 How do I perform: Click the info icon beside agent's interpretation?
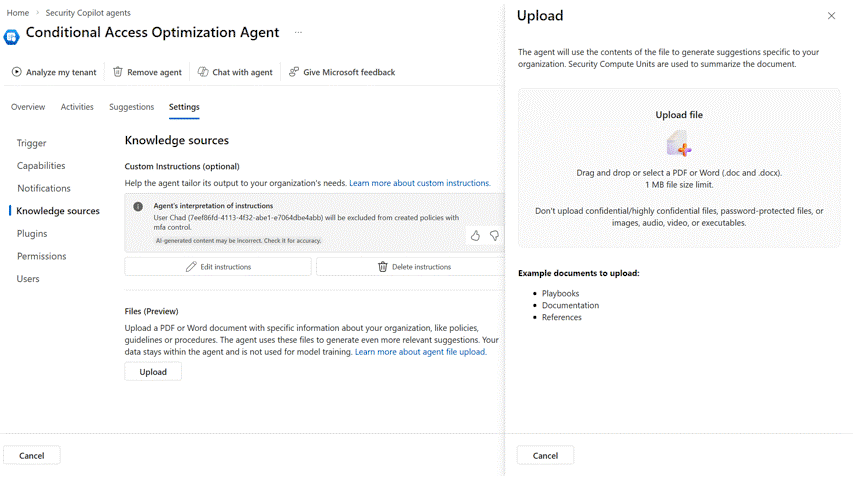point(138,207)
